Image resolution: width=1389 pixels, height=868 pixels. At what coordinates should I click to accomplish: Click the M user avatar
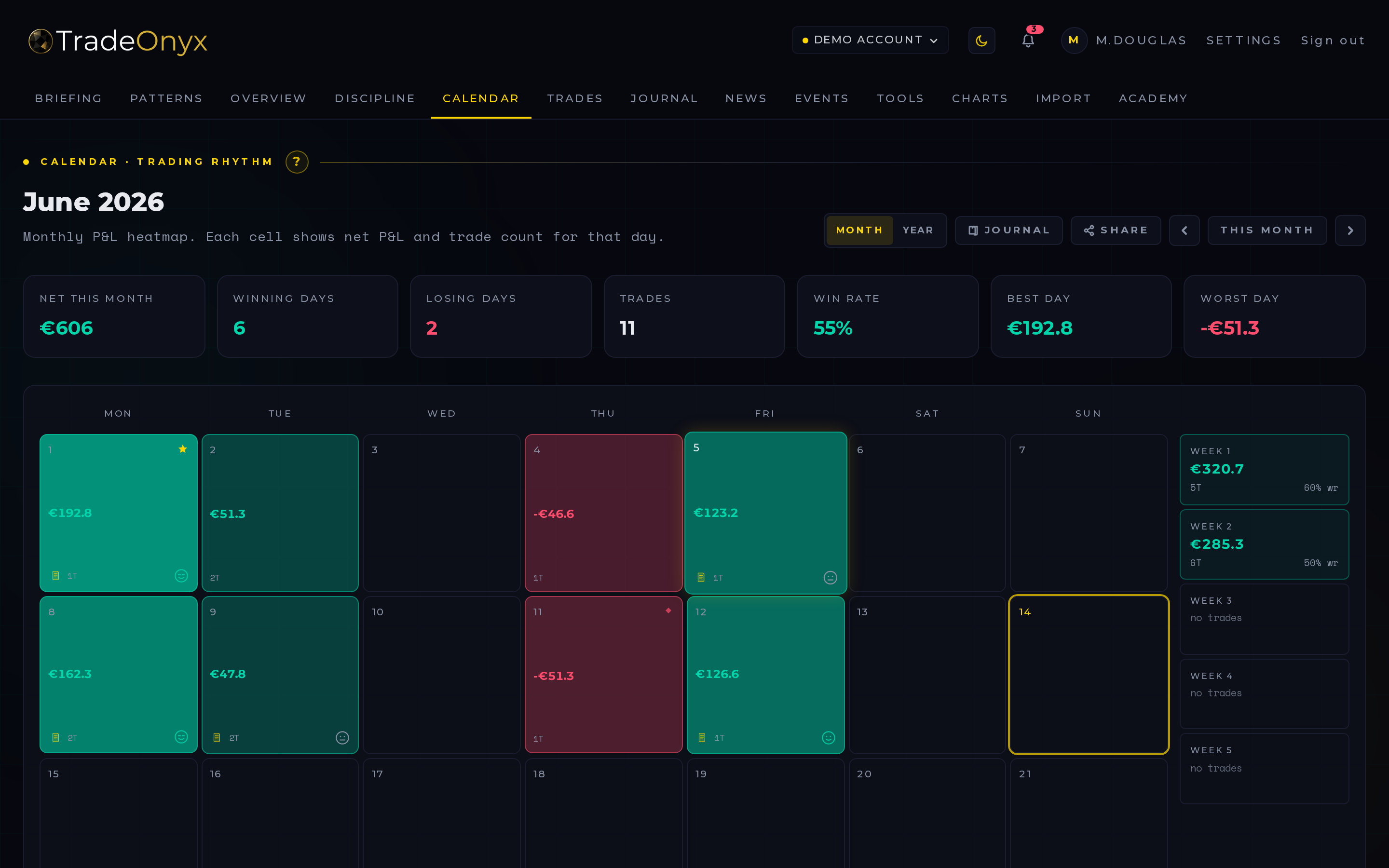pos(1073,40)
